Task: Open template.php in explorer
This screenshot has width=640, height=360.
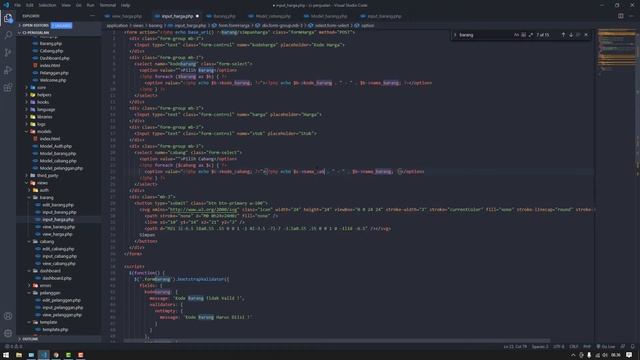Action: pyautogui.click(x=55, y=330)
